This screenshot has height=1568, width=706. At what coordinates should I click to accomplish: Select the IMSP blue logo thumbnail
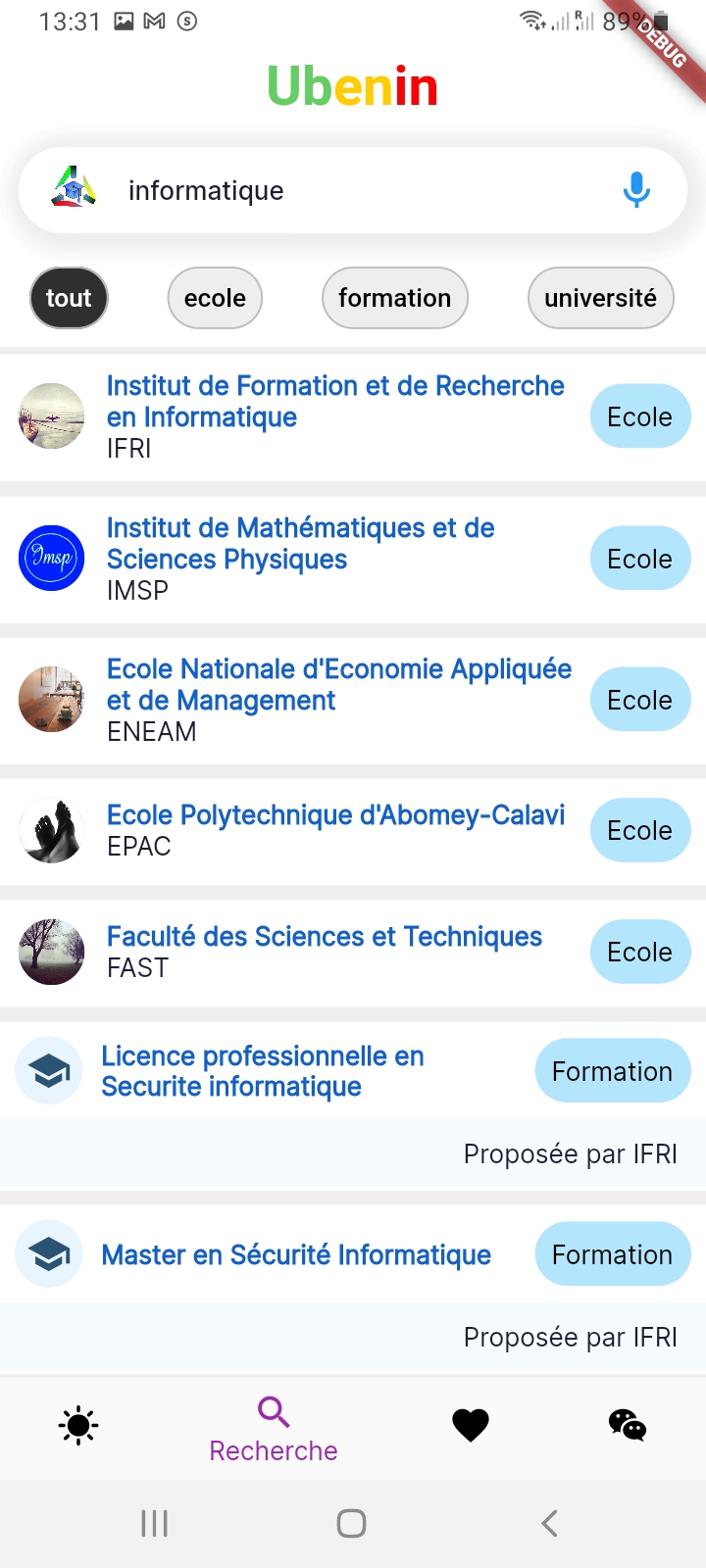[x=52, y=559]
